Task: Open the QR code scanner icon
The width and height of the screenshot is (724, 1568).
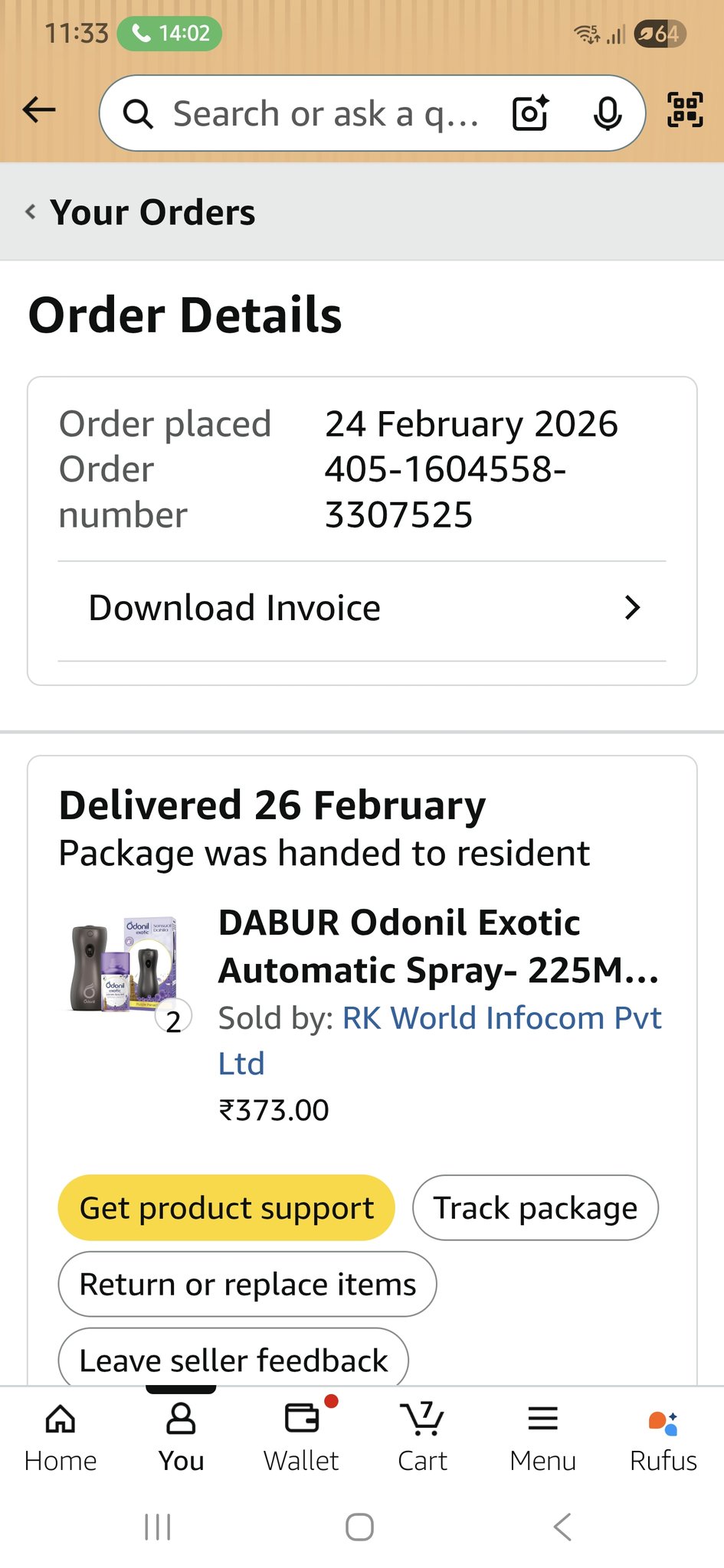Action: (x=684, y=109)
